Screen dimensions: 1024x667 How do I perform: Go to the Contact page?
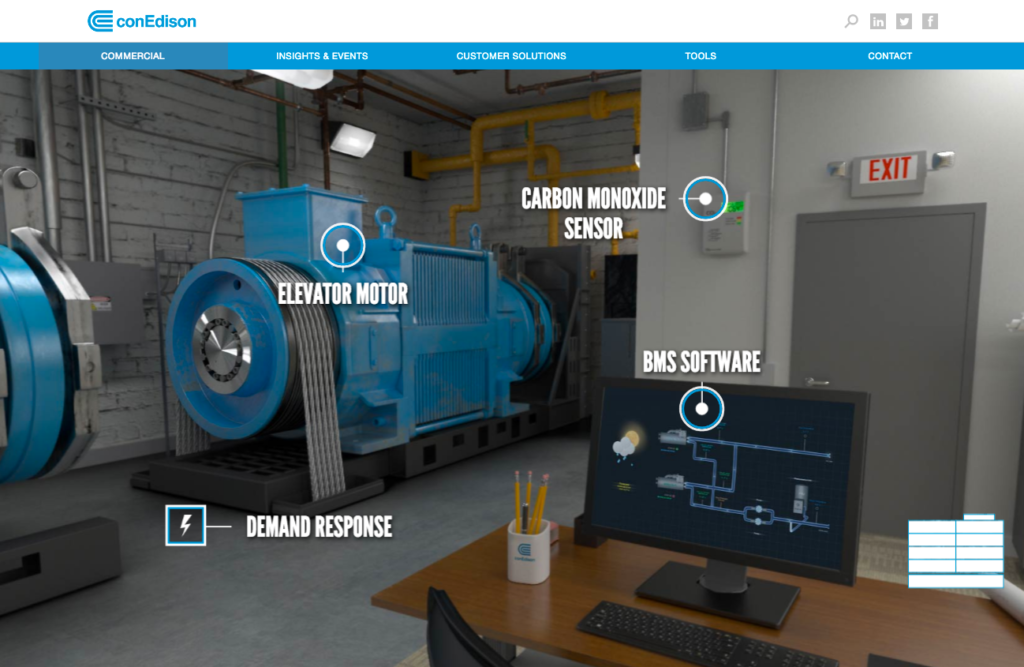click(889, 56)
